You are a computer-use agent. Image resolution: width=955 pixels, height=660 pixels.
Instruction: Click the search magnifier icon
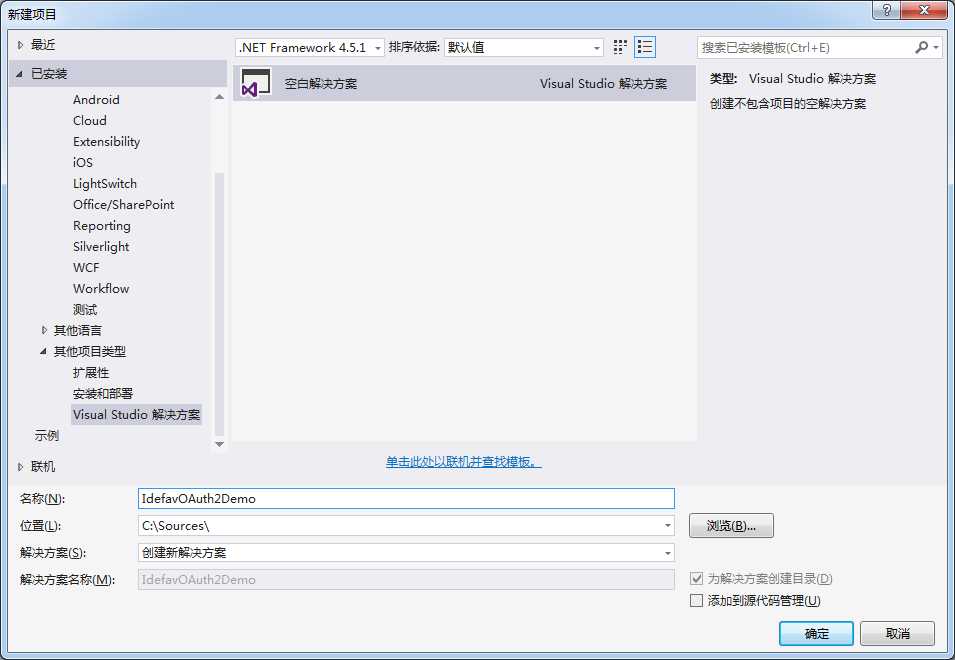tap(922, 47)
